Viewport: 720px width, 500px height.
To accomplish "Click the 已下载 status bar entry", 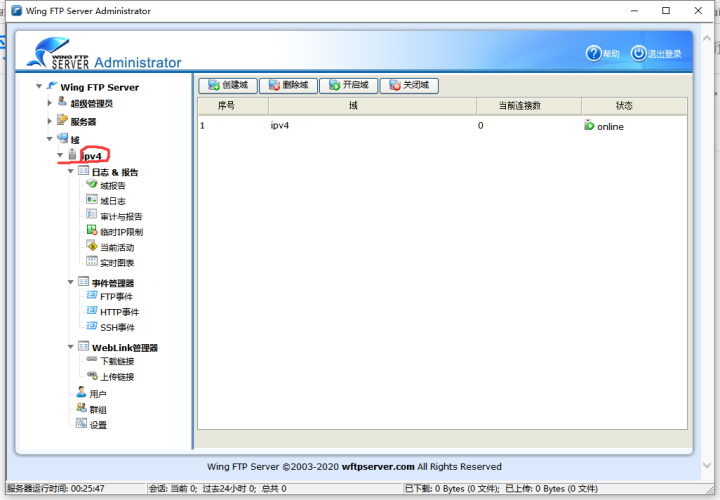I will pos(501,489).
